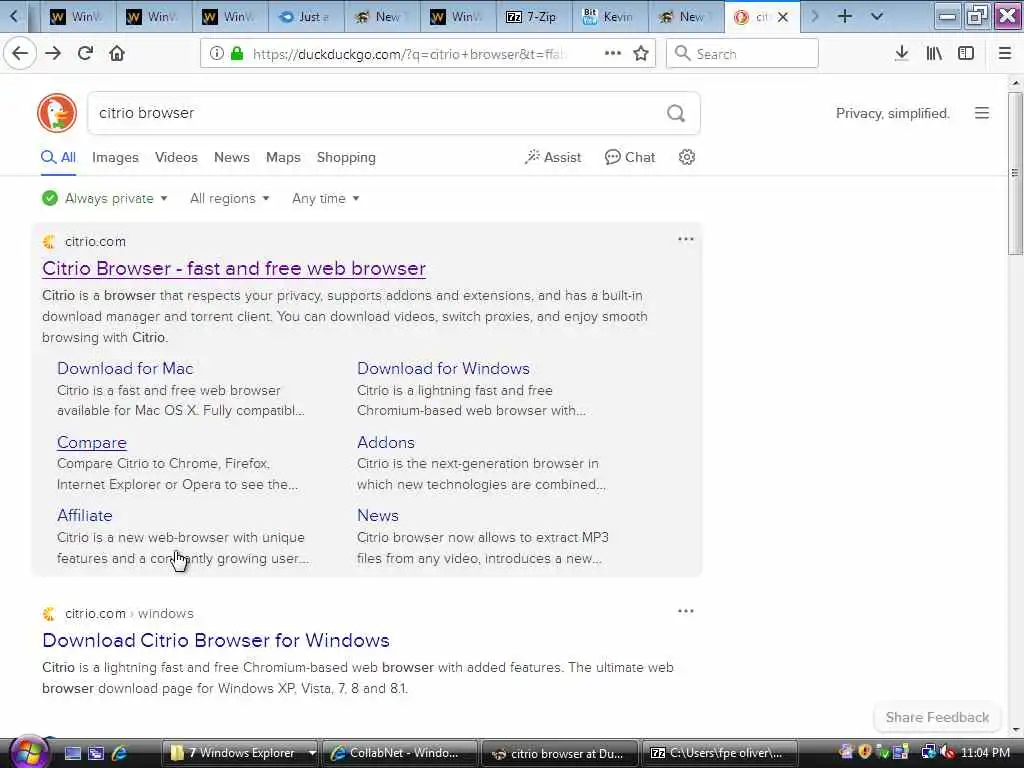
Task: Open the Library bookshelf icon
Action: [934, 54]
